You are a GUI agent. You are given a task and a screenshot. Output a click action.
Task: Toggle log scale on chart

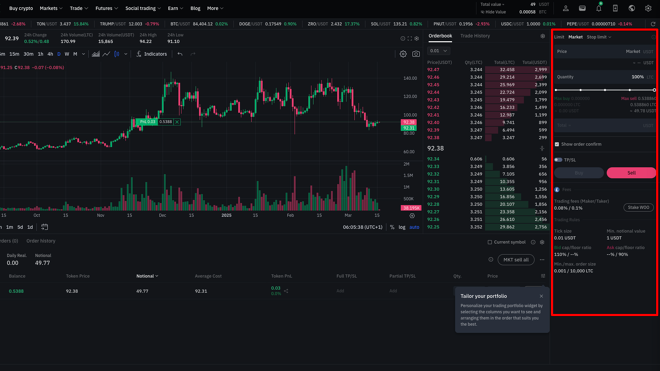[x=402, y=227]
